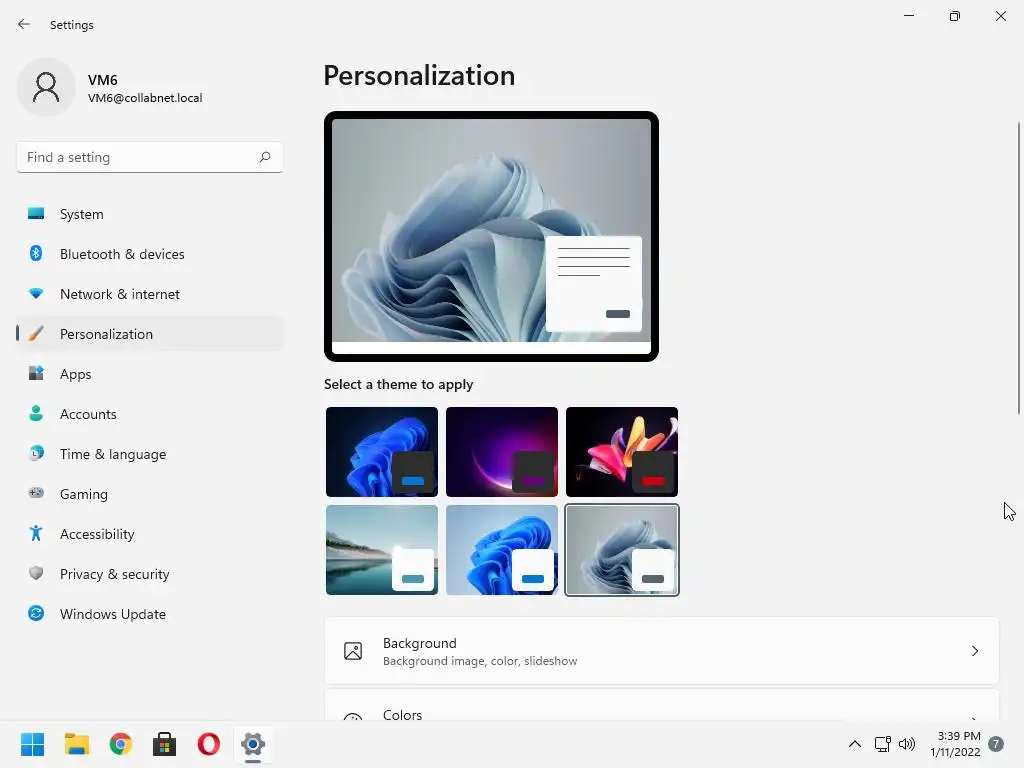Click the back arrow in Settings header
1024x768 pixels.
point(24,24)
